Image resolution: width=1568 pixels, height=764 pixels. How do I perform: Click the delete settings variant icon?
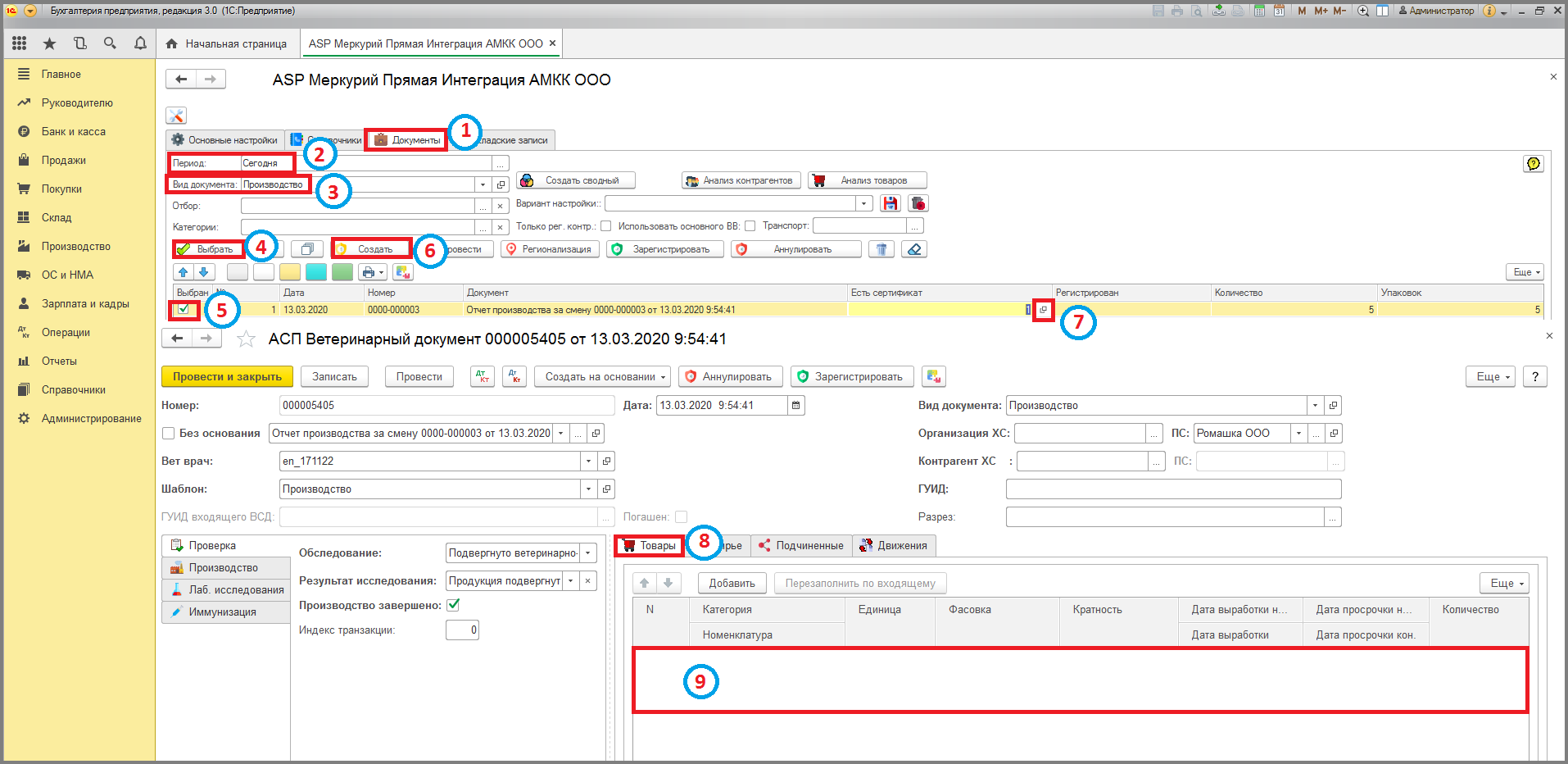(x=918, y=203)
